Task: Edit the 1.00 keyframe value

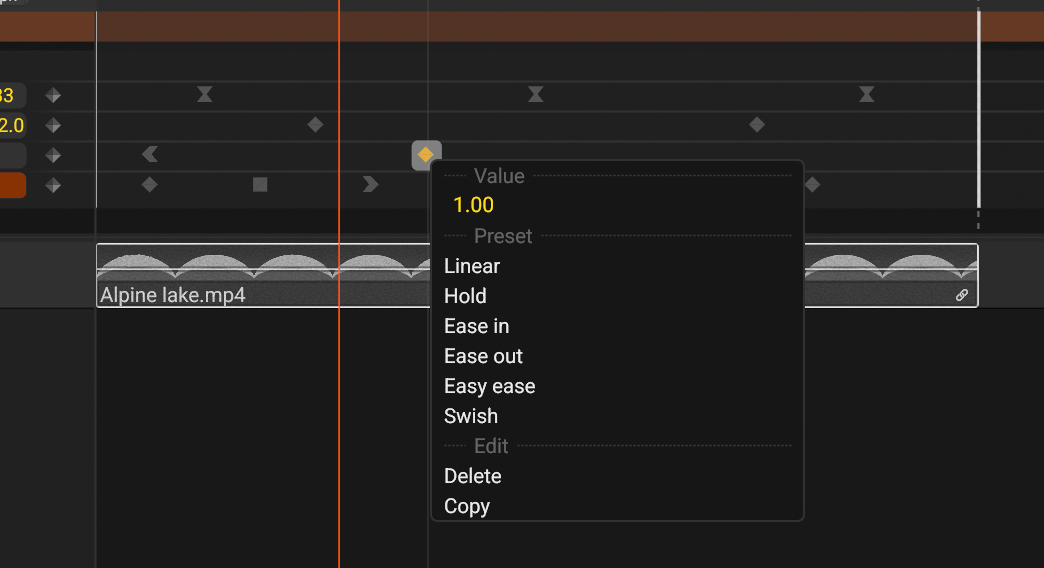Action: point(473,205)
